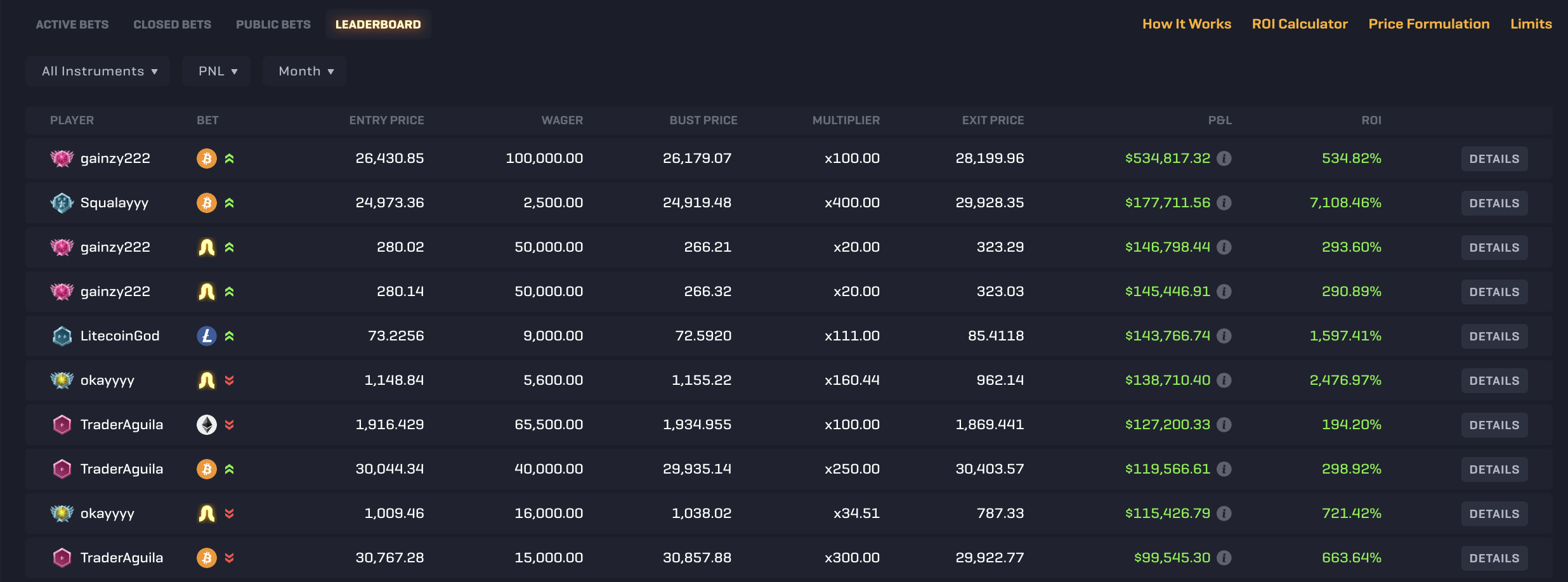The width and height of the screenshot is (1568, 582).
Task: Click LitecoinGod's avatar icon
Action: 62,336
